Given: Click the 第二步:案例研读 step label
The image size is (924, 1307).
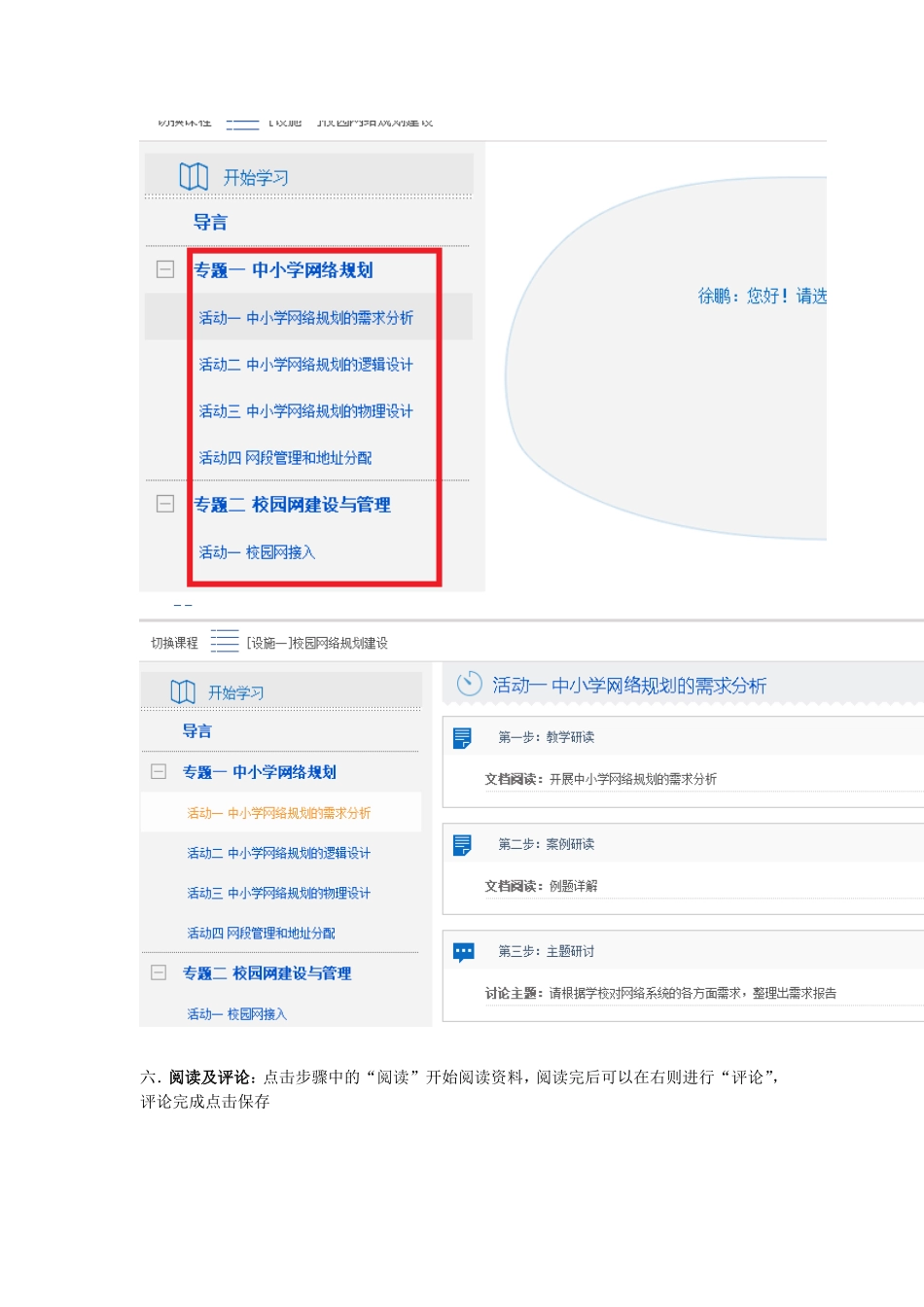Looking at the screenshot, I should (x=547, y=844).
